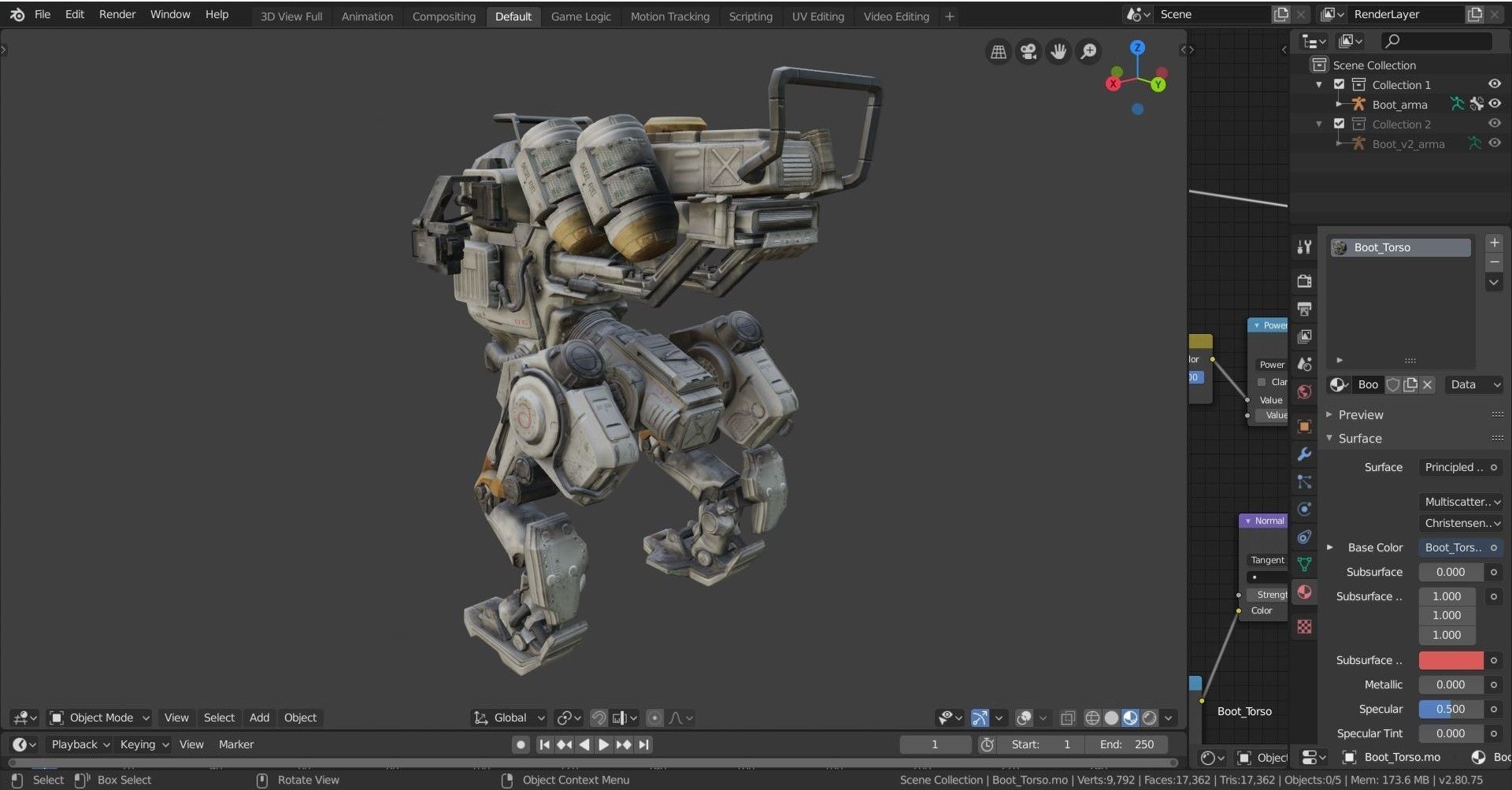This screenshot has height=790, width=1512.
Task: Open the Scene properties tab
Action: 1304,364
